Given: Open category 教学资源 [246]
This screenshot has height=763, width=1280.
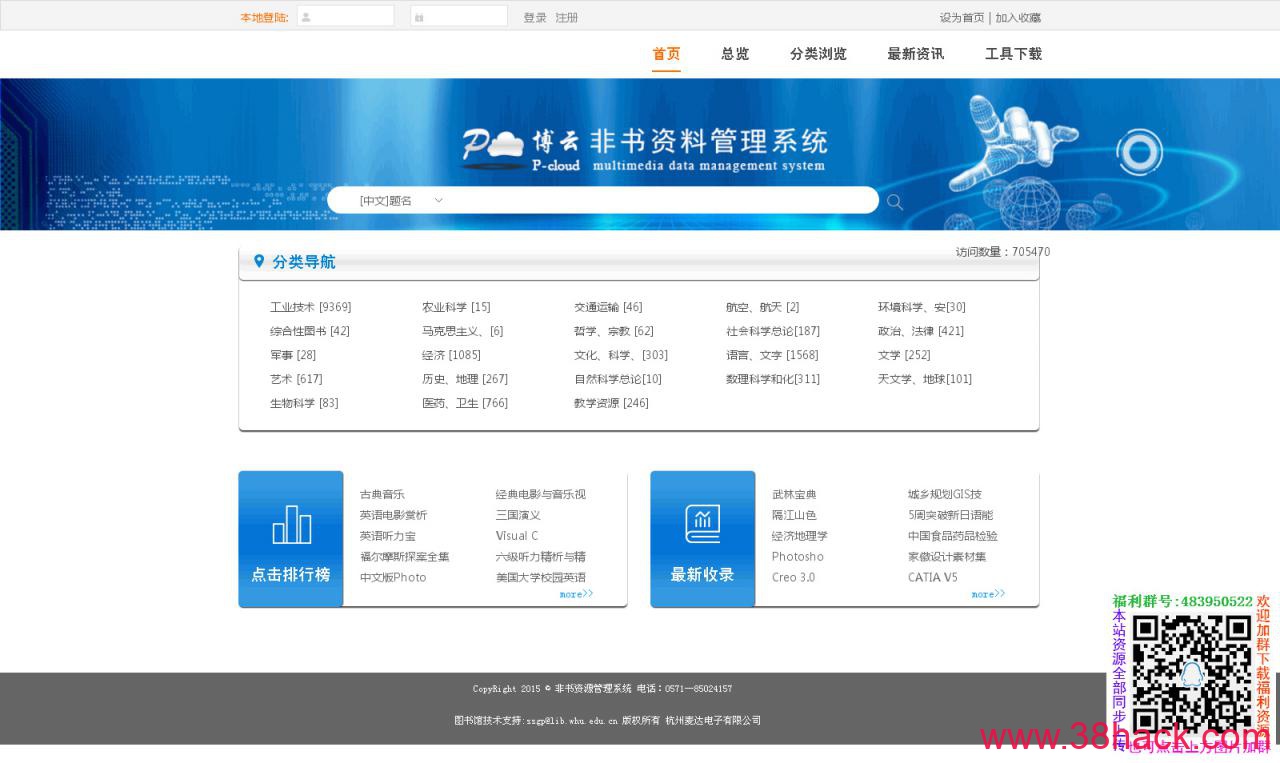Looking at the screenshot, I should coord(610,403).
